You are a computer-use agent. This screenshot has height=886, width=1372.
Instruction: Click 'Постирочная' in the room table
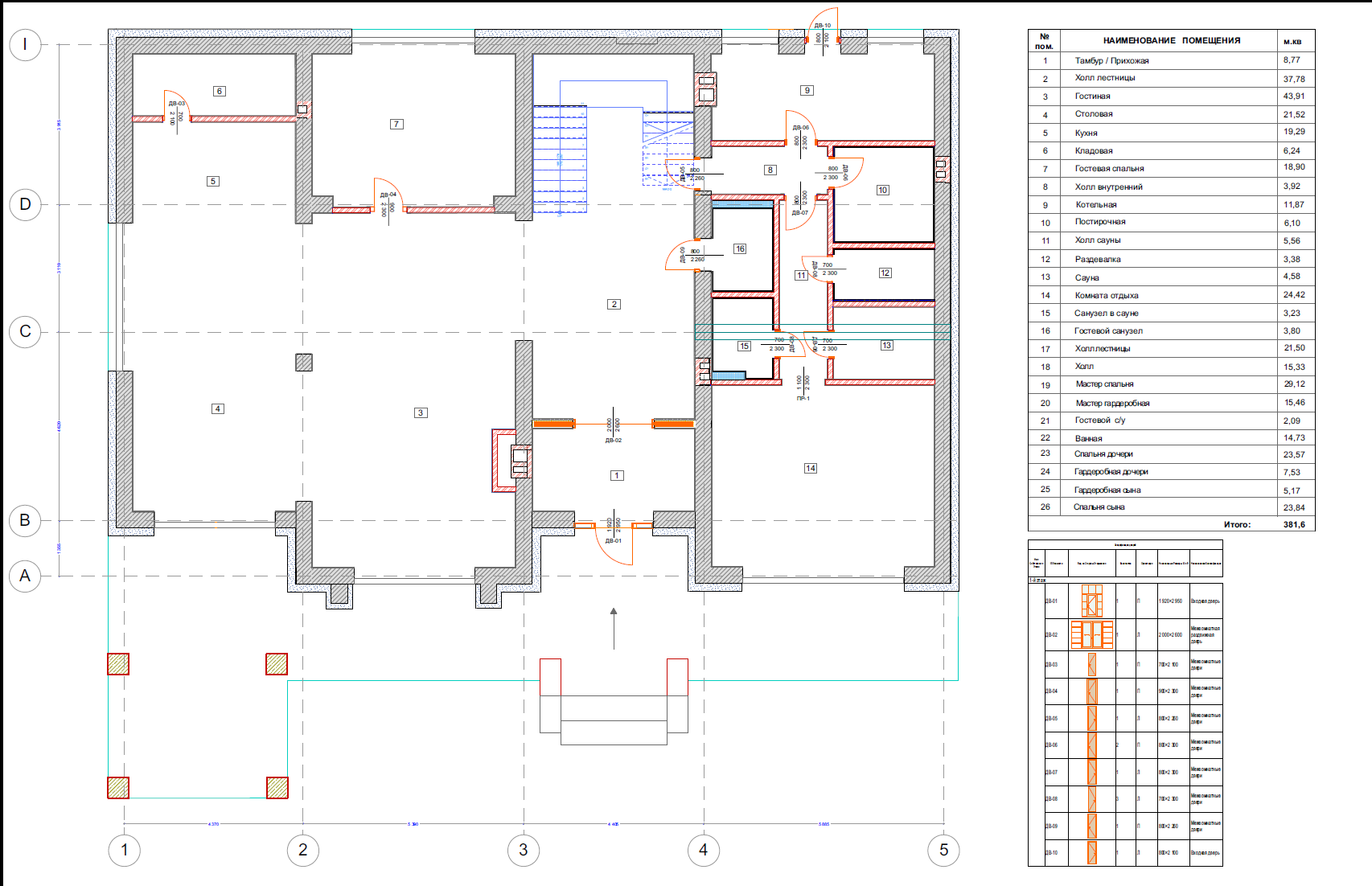(1100, 221)
